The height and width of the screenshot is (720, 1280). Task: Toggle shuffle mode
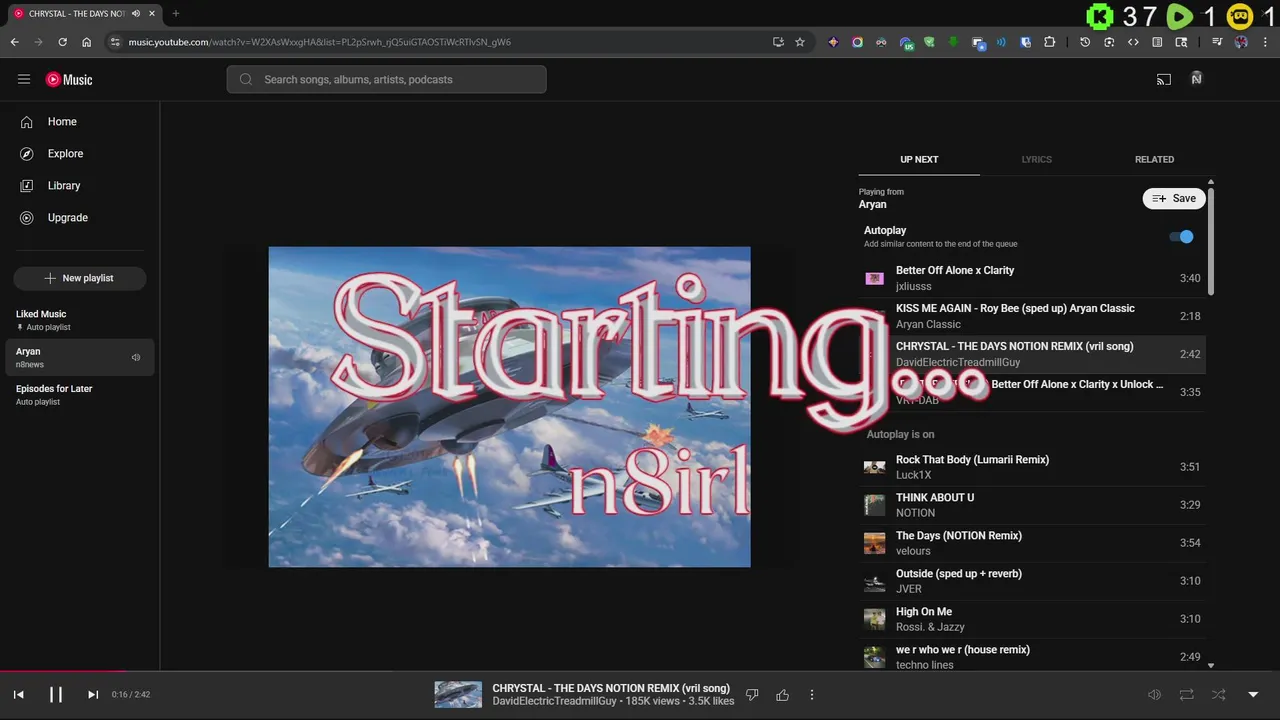1219,694
